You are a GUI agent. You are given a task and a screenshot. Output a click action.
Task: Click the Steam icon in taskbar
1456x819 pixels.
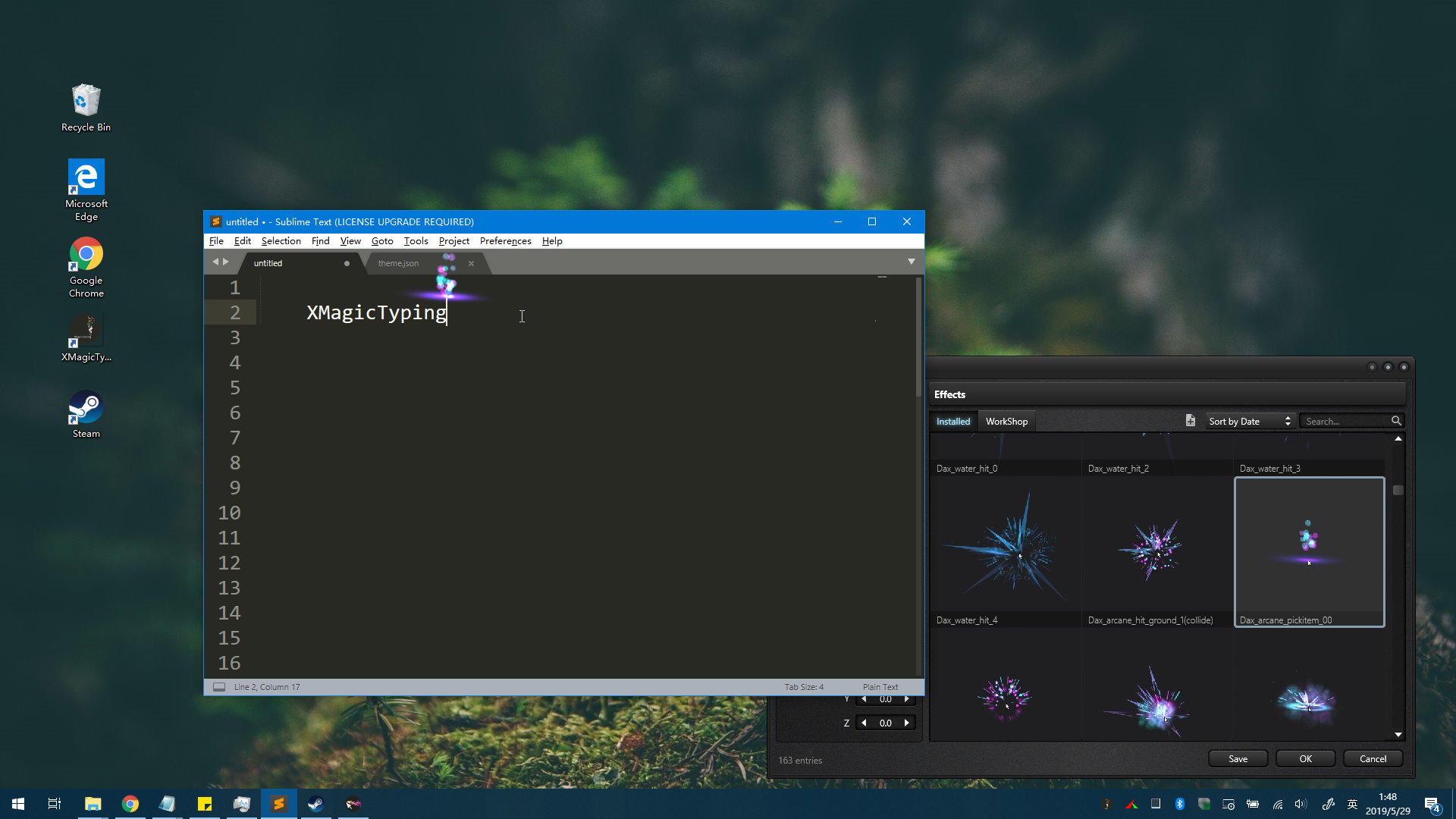[317, 803]
